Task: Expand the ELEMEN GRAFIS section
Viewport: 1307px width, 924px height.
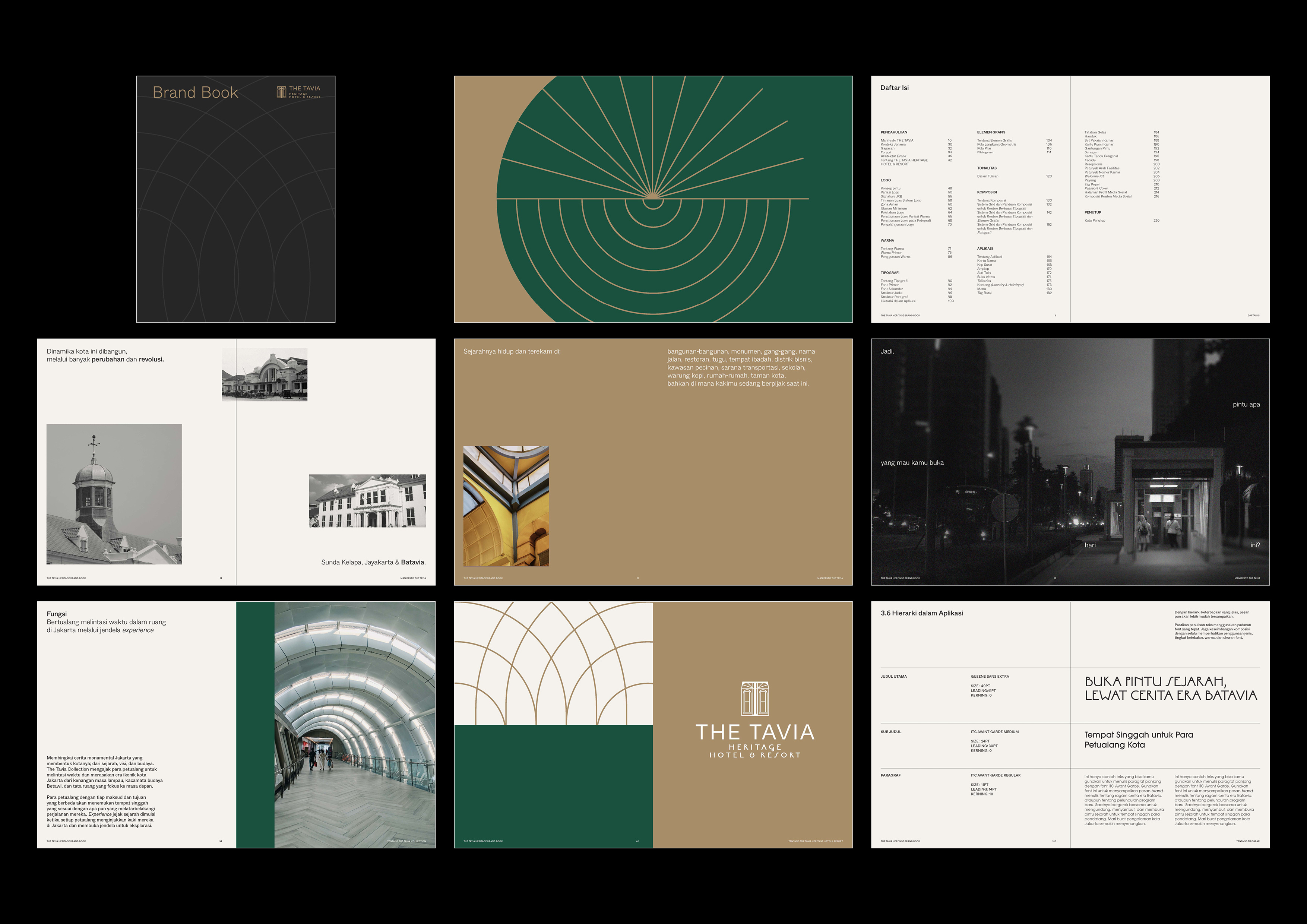Action: point(992,132)
